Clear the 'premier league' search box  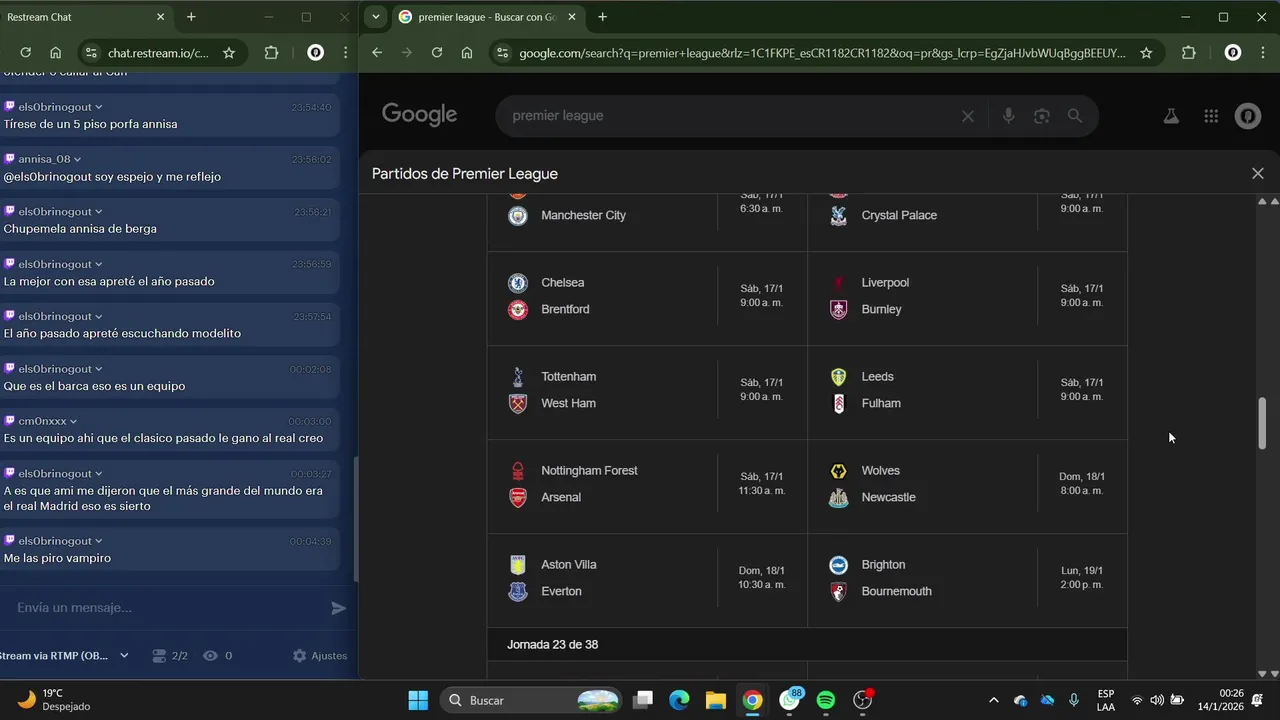[967, 116]
